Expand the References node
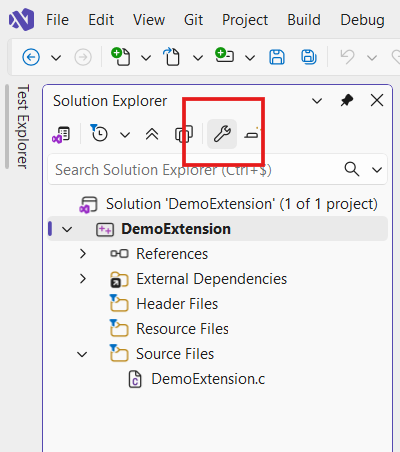The image size is (400, 452). click(83, 254)
